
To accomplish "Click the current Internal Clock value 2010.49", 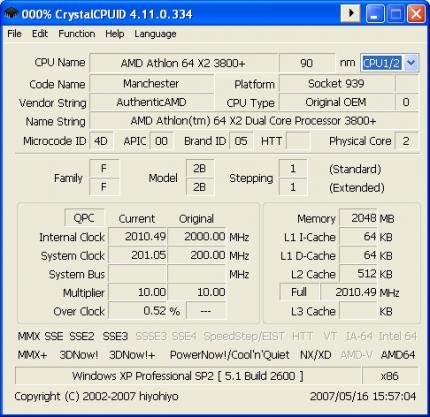I will [x=137, y=237].
